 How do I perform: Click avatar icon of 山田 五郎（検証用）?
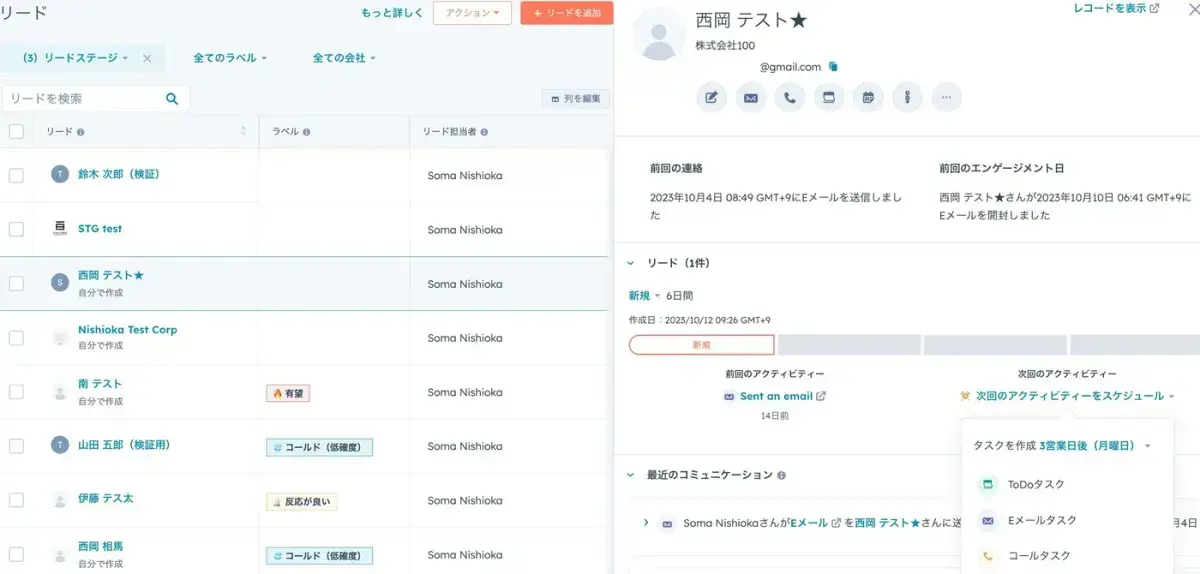pos(60,445)
